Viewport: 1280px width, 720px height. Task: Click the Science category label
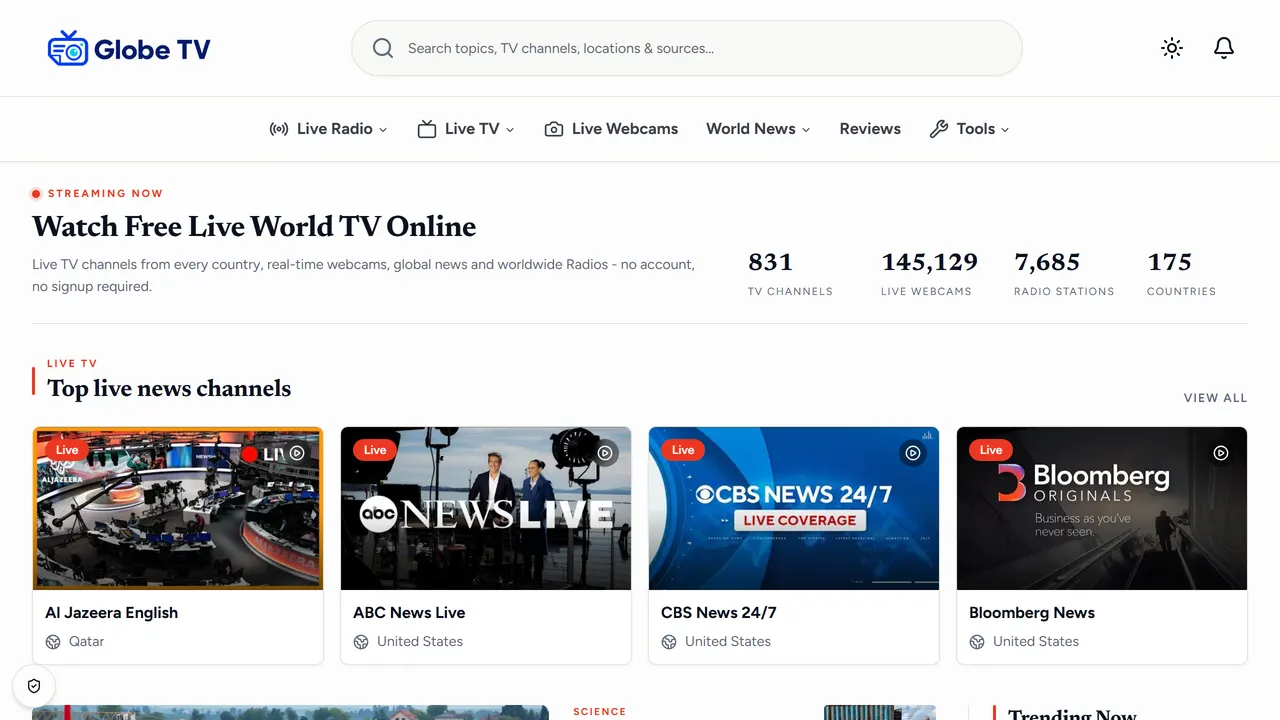[x=599, y=712]
